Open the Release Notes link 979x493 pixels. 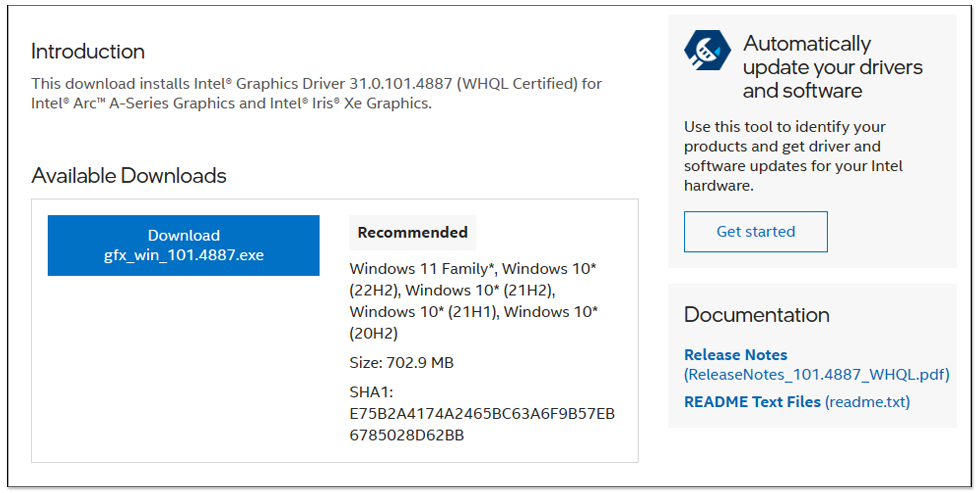tap(735, 354)
